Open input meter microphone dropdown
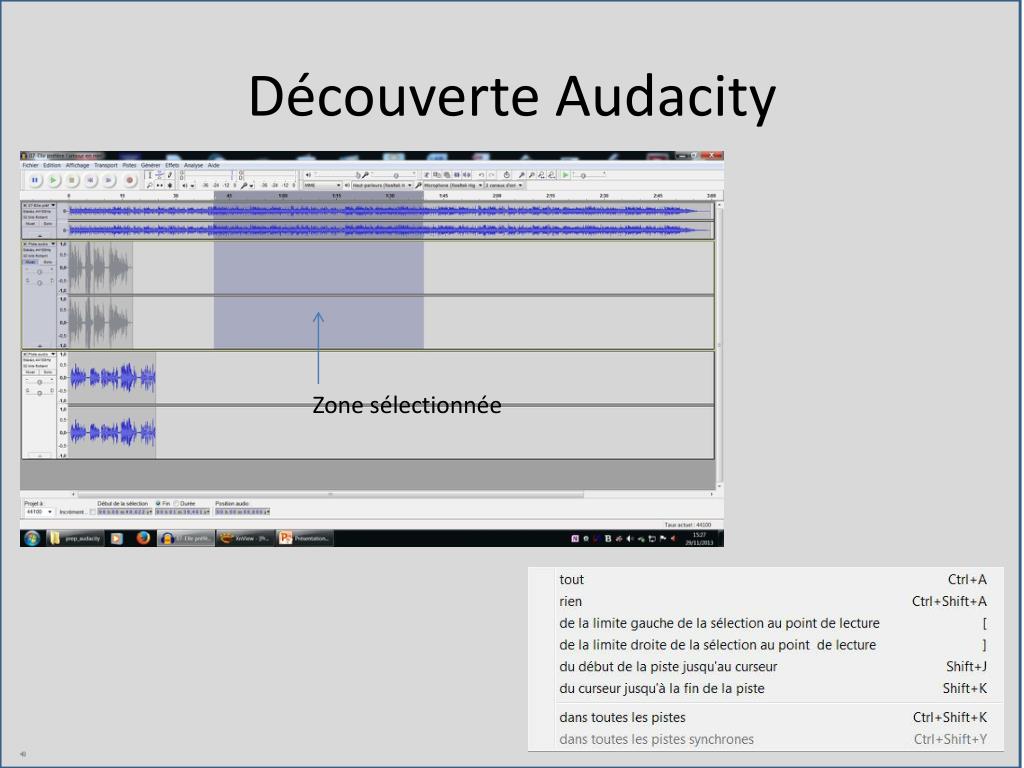This screenshot has width=1024, height=768. [x=251, y=185]
